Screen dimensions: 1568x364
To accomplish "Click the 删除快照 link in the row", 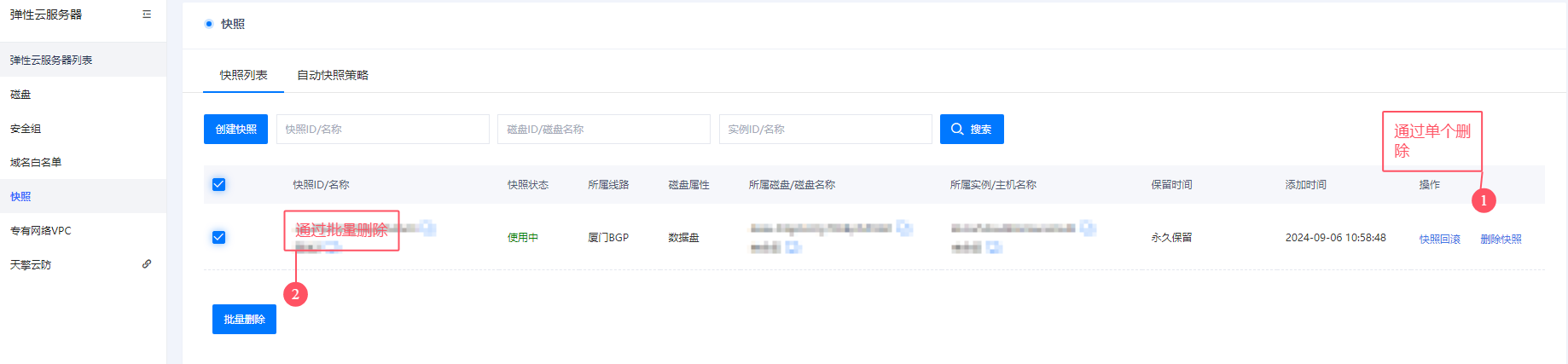I will pos(1501,240).
